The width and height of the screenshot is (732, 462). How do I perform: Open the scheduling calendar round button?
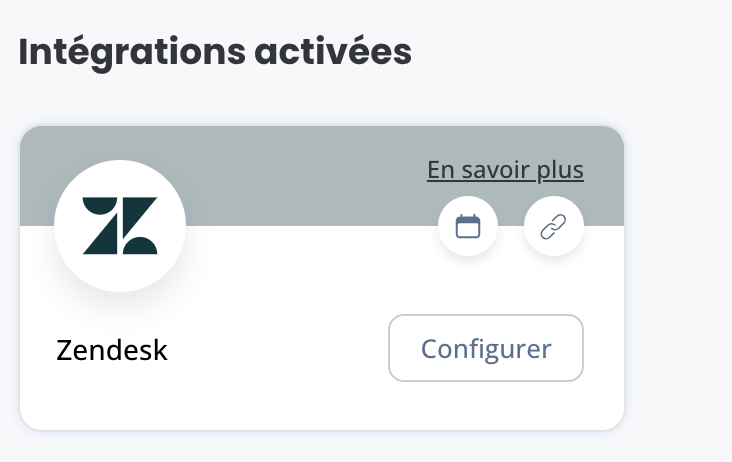[468, 226]
